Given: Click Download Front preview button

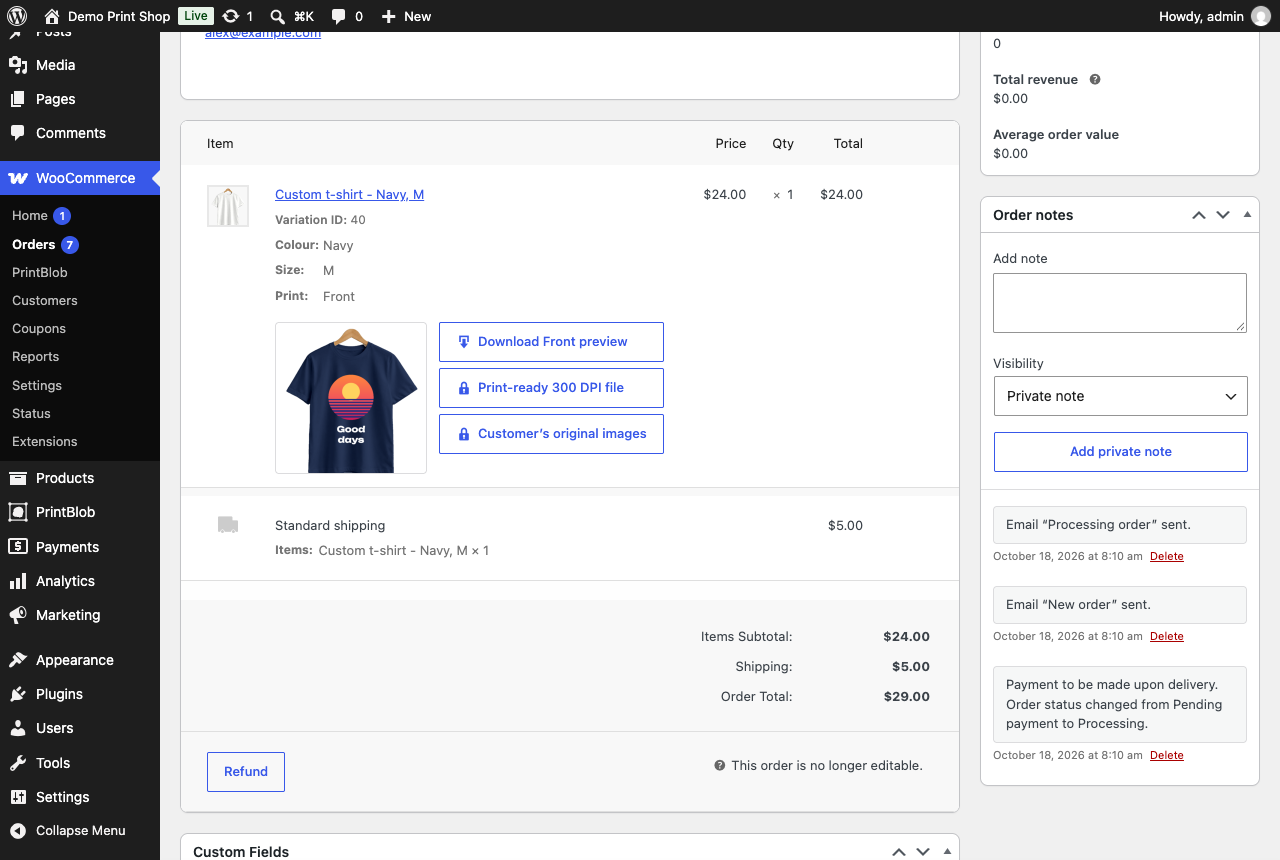Looking at the screenshot, I should tap(551, 342).
